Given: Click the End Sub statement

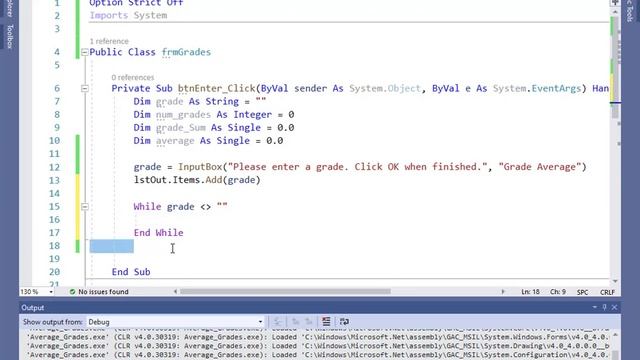Looking at the screenshot, I should click(x=131, y=272).
